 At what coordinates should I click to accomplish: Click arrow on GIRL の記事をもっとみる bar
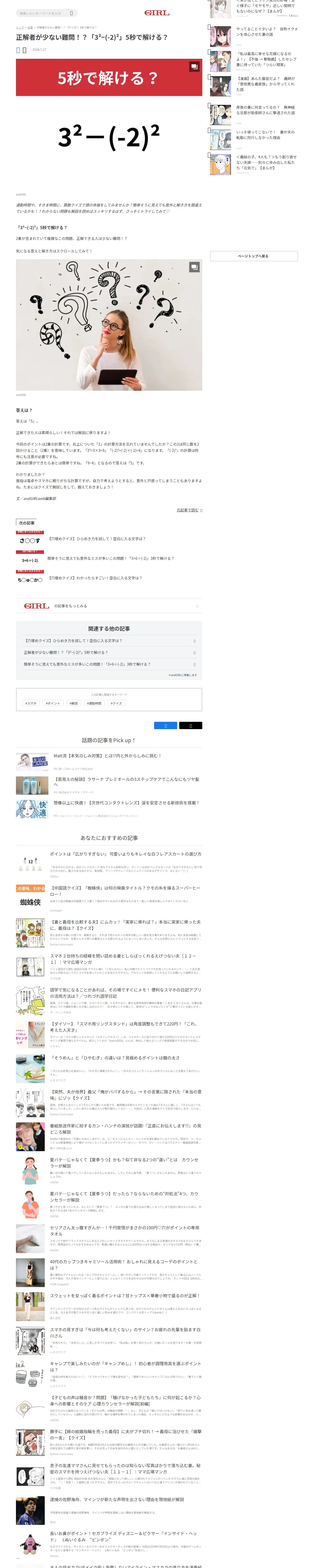197,606
